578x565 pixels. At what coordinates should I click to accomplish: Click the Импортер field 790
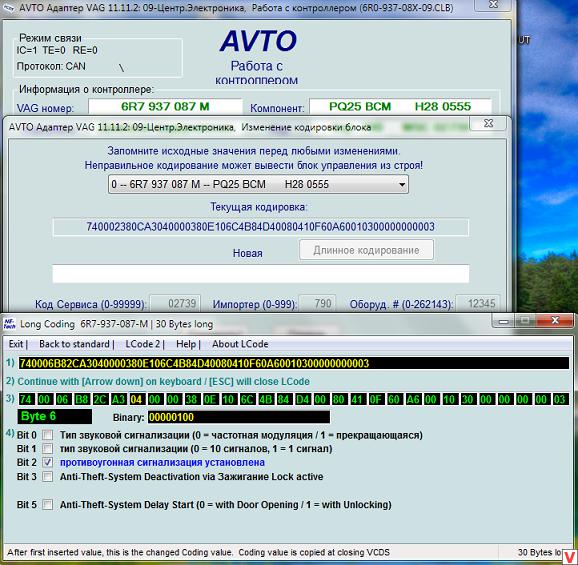[x=317, y=304]
